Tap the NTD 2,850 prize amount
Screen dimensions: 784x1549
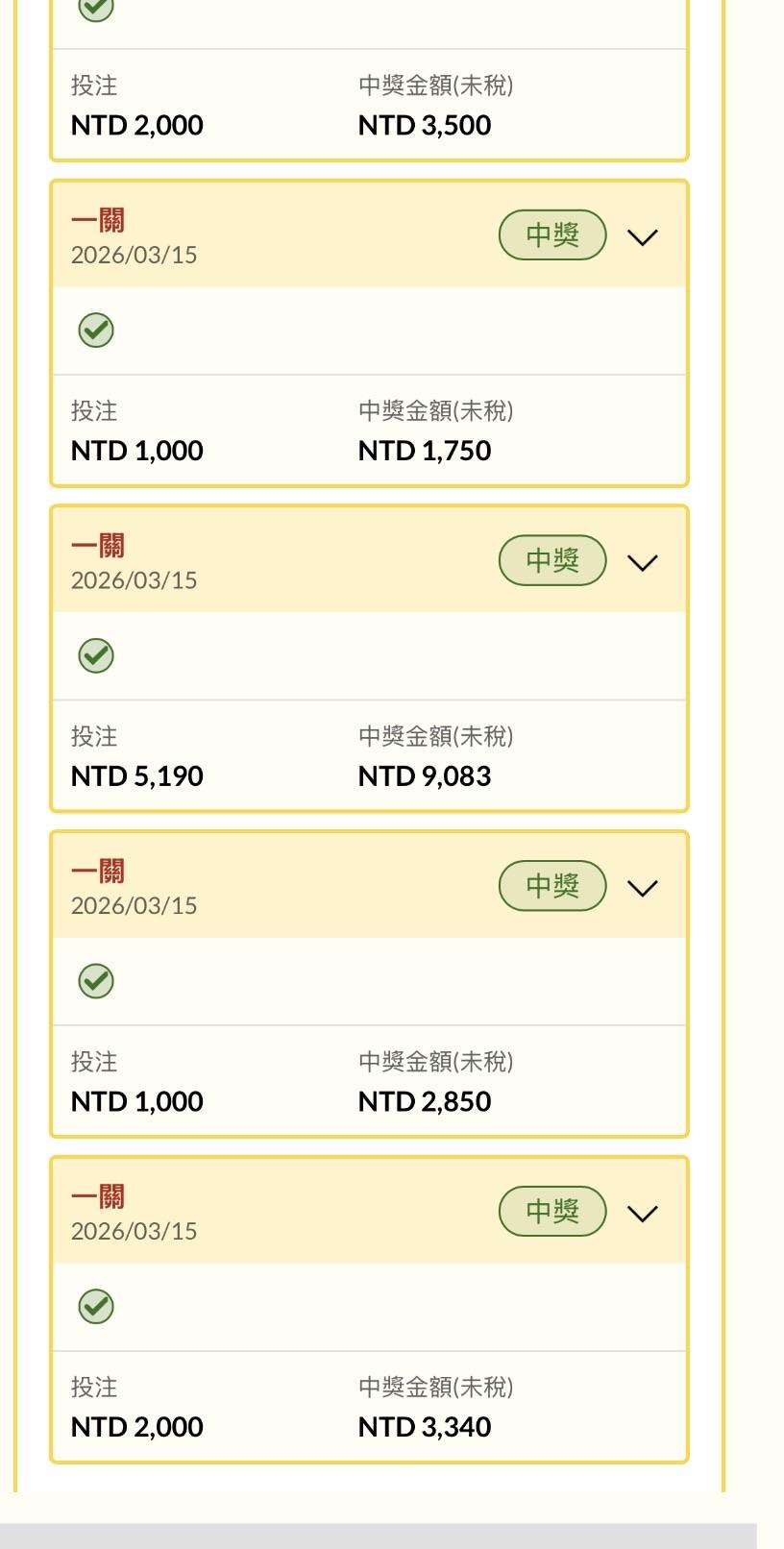(425, 1101)
